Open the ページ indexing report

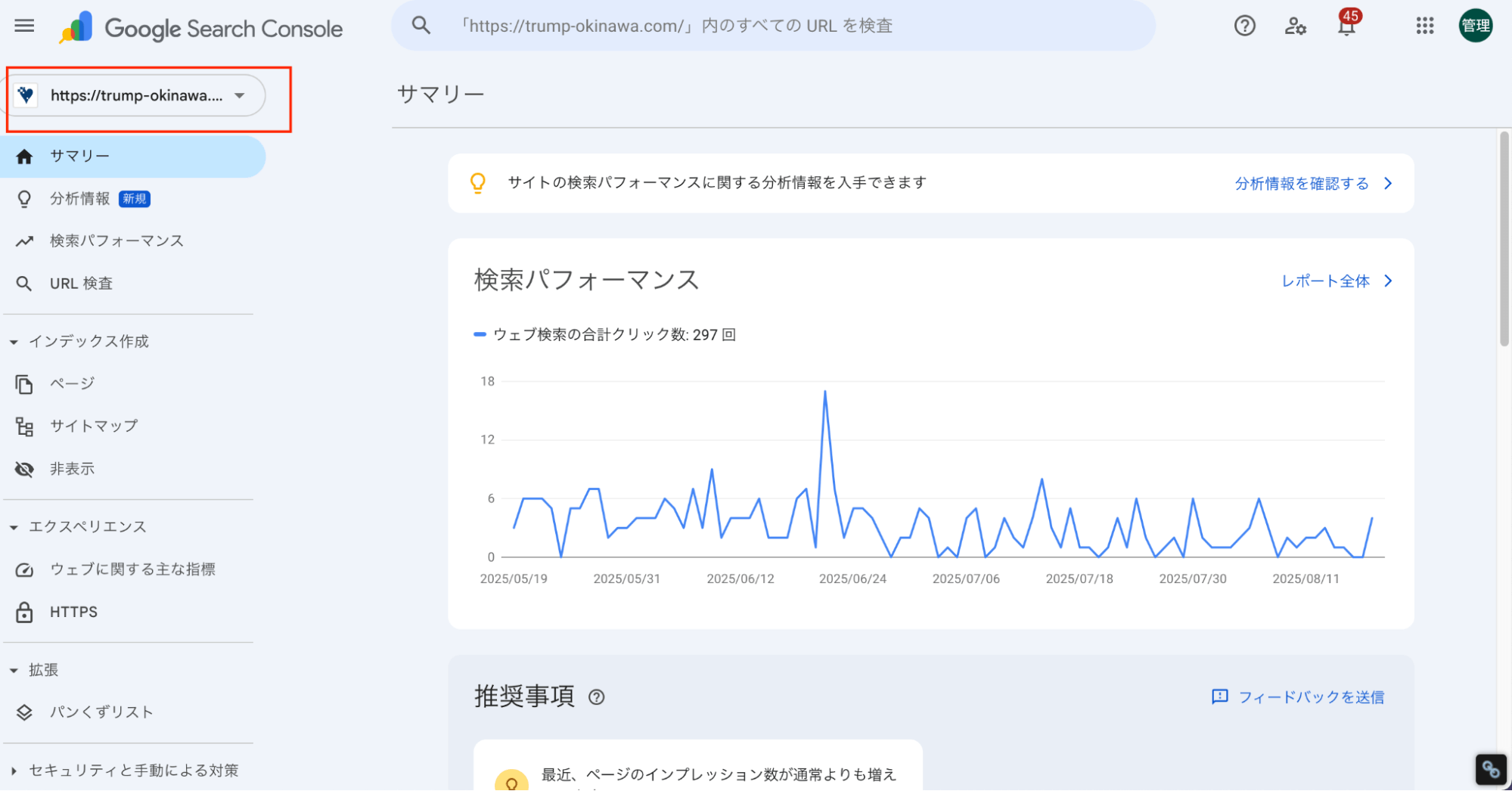pyautogui.click(x=71, y=383)
